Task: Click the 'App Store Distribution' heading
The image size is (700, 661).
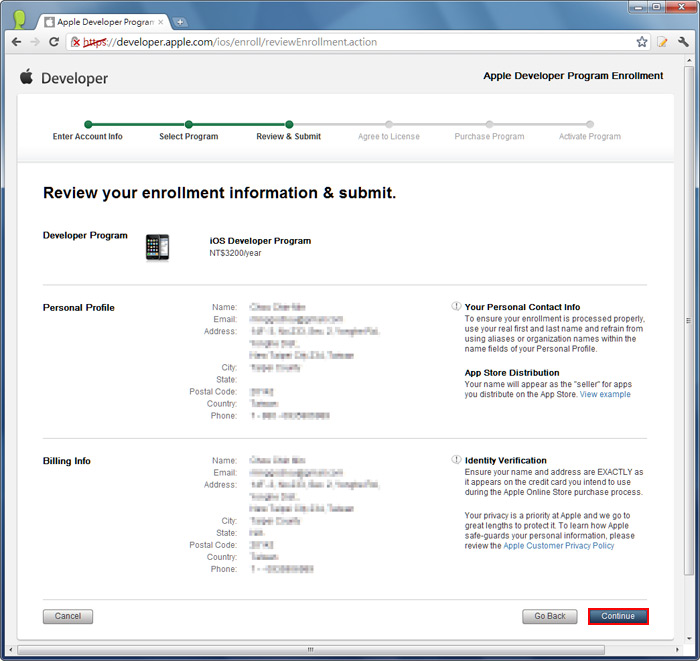Action: 512,373
